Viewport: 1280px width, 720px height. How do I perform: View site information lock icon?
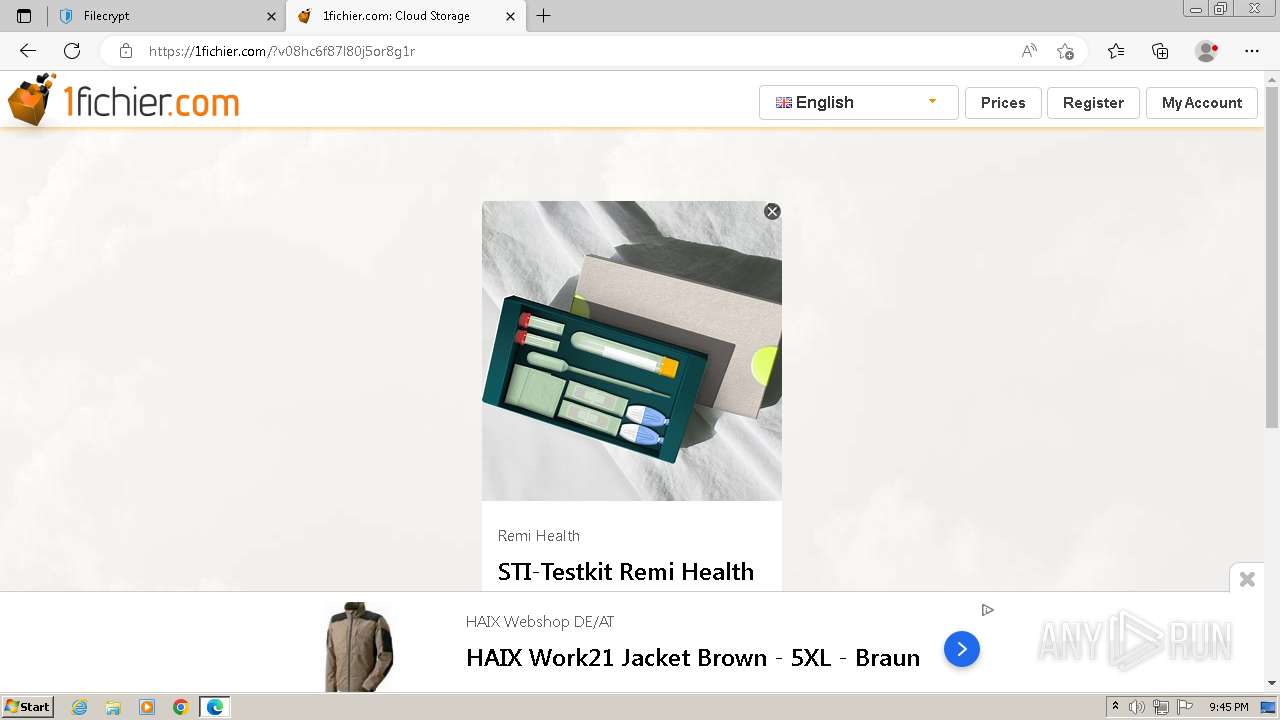pos(126,51)
